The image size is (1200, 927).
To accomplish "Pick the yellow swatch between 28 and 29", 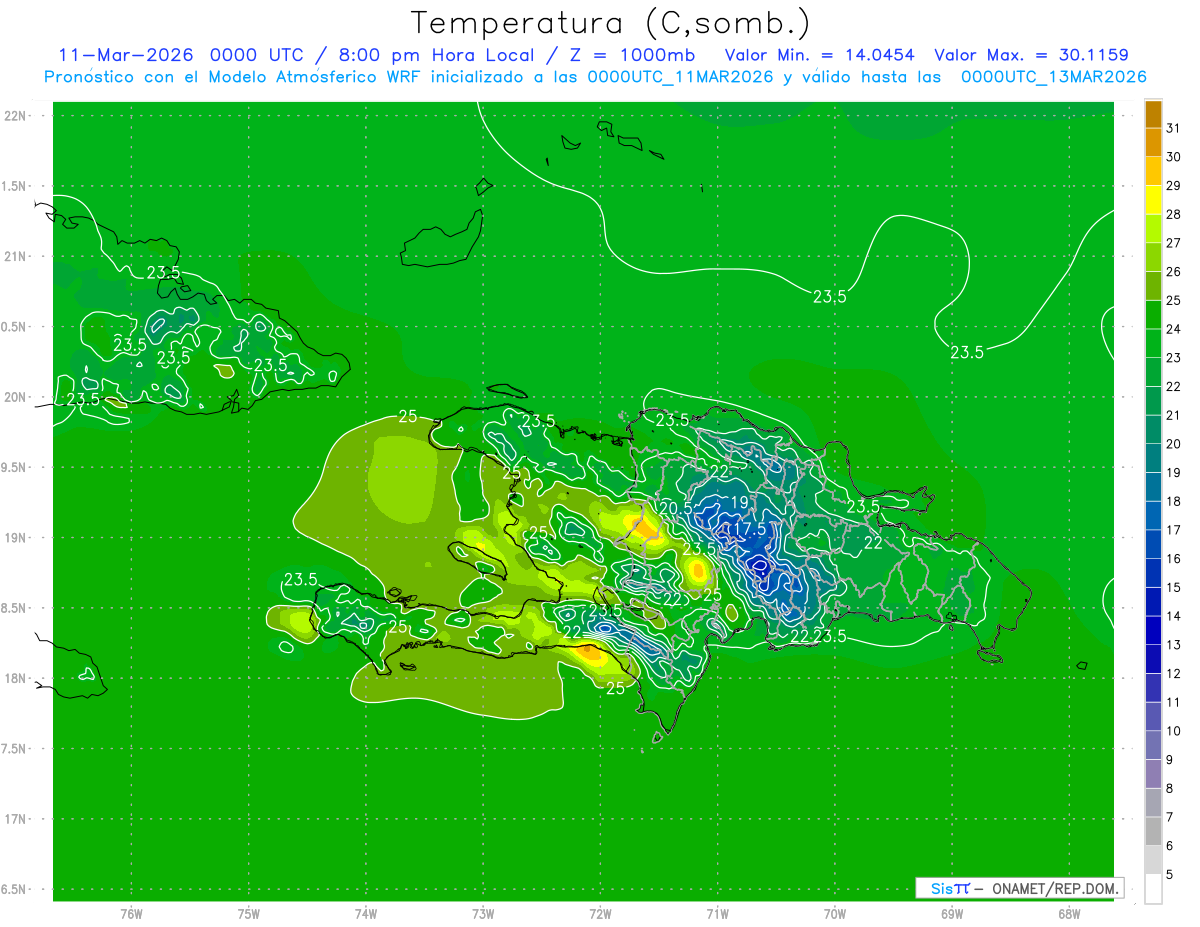I will pos(1153,200).
